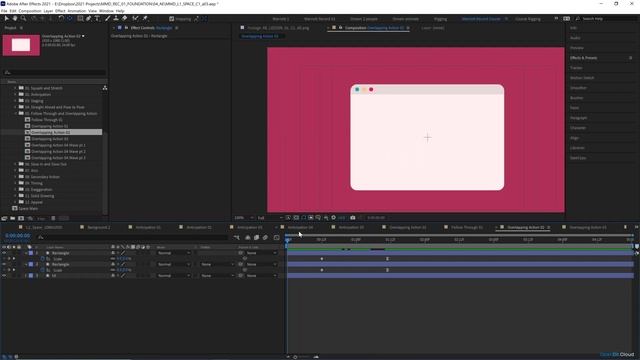Viewport: 640px width, 360px height.
Task: Open parent dropdown for the third layer
Action: pos(261,276)
